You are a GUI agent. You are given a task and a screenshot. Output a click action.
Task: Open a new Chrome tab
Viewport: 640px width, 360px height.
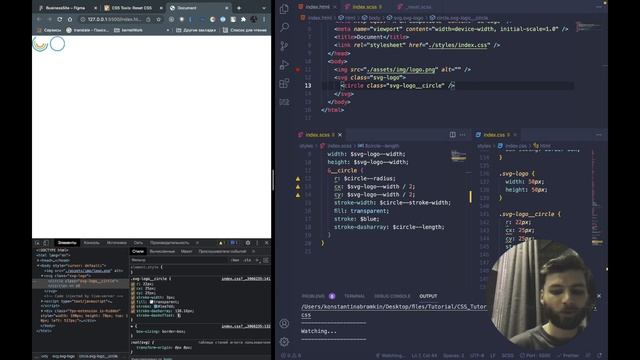tap(239, 8)
